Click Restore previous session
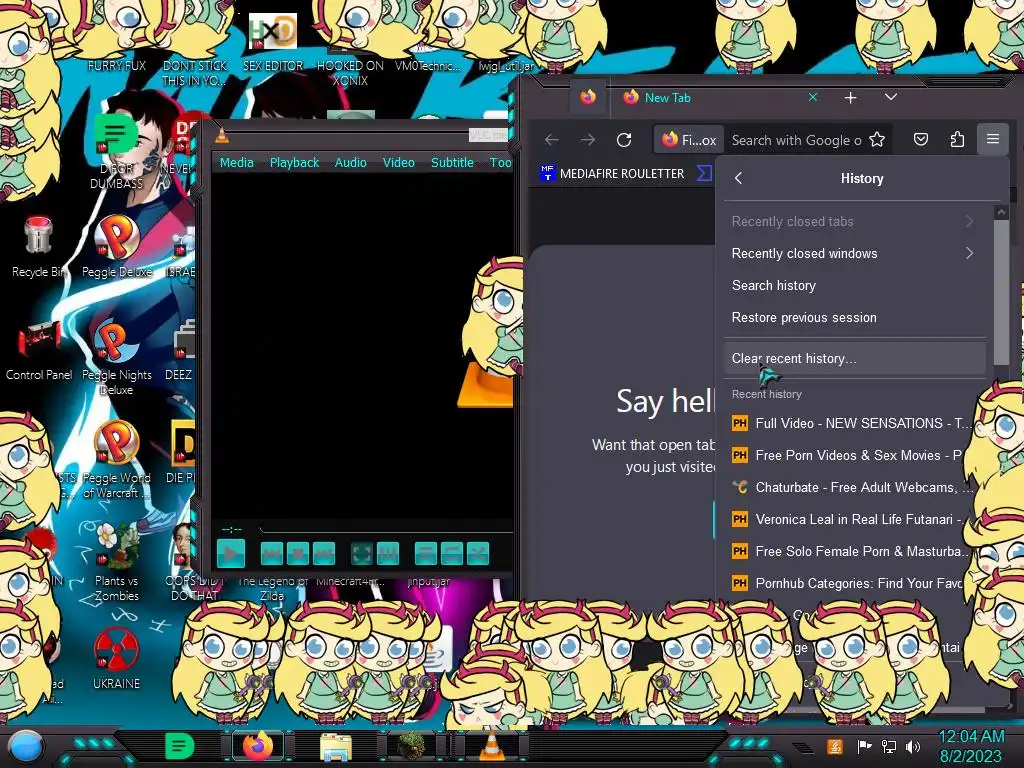This screenshot has height=768, width=1024. [854, 317]
